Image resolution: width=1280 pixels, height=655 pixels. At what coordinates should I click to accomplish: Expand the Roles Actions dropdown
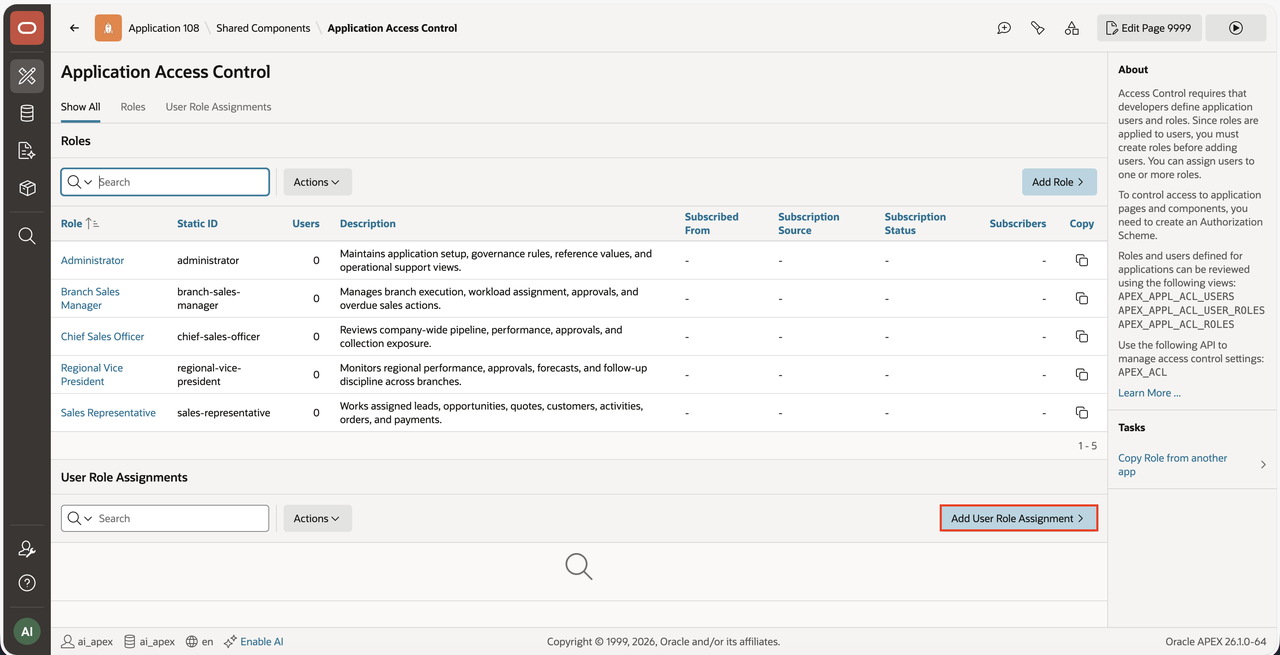pyautogui.click(x=317, y=182)
